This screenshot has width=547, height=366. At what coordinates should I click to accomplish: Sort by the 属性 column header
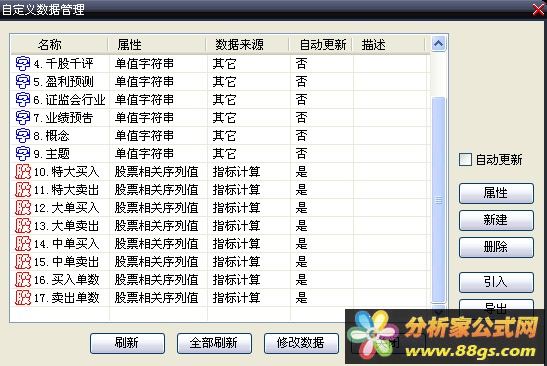click(x=157, y=45)
